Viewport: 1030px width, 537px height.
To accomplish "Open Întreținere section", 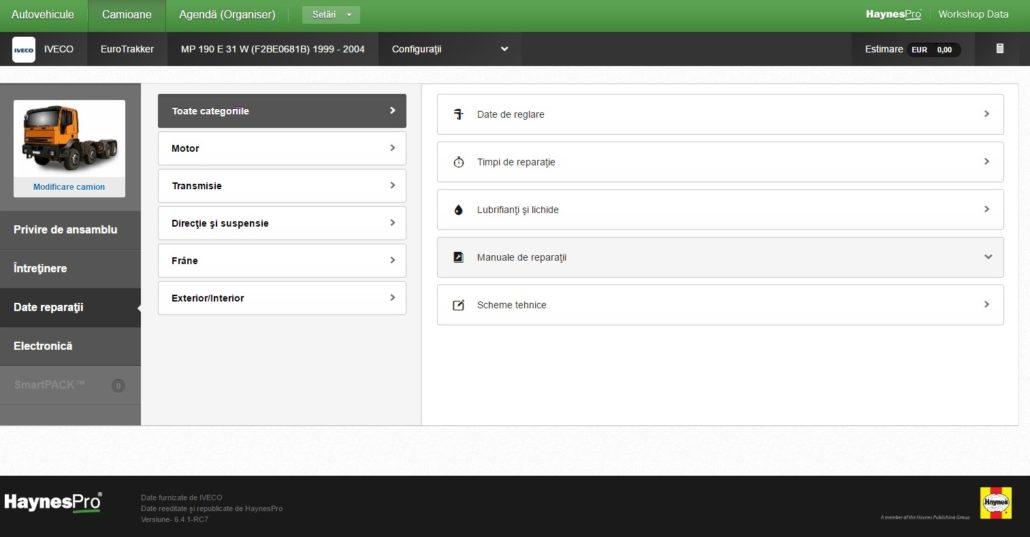I will click(70, 268).
